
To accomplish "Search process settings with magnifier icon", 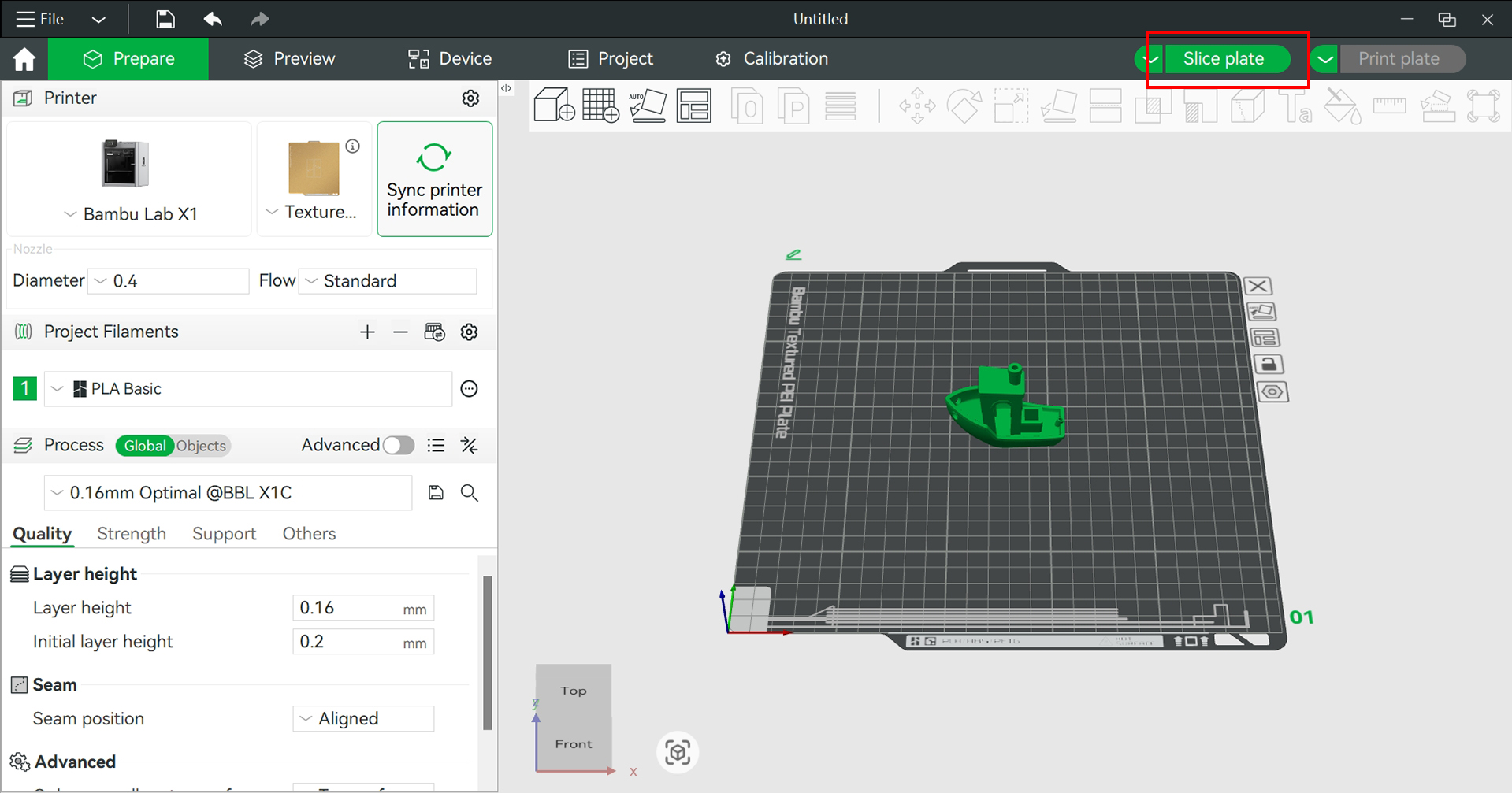I will 470,493.
